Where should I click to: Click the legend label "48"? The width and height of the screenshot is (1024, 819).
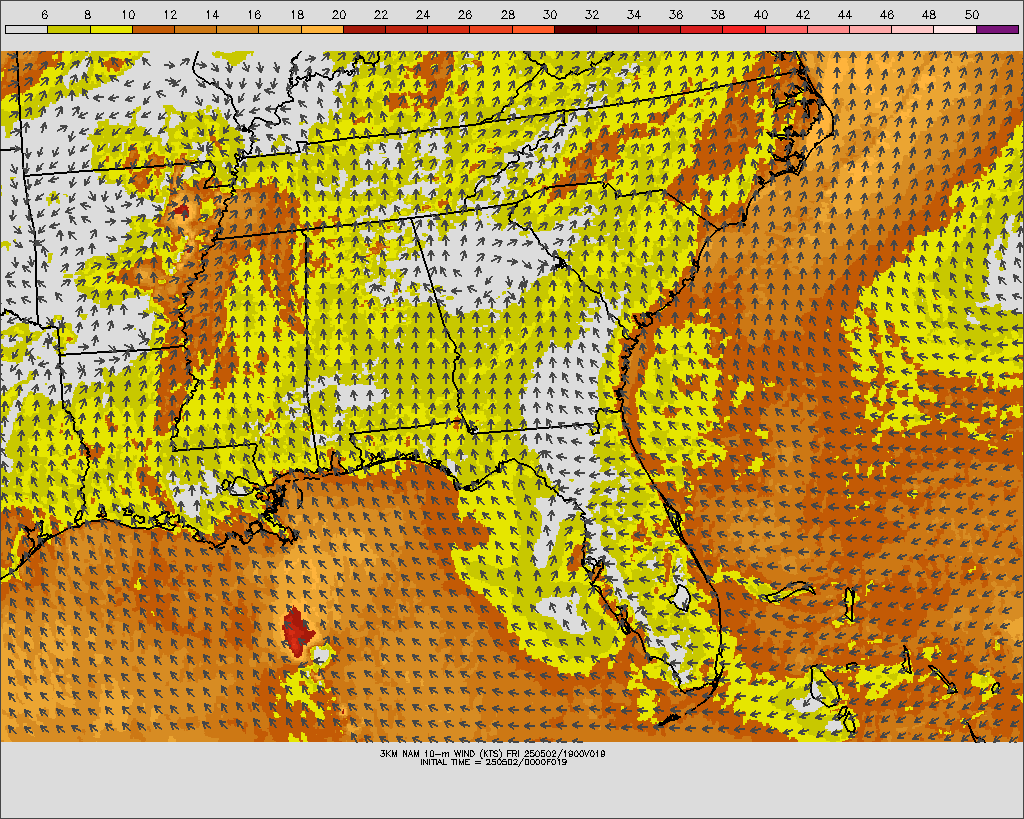929,14
